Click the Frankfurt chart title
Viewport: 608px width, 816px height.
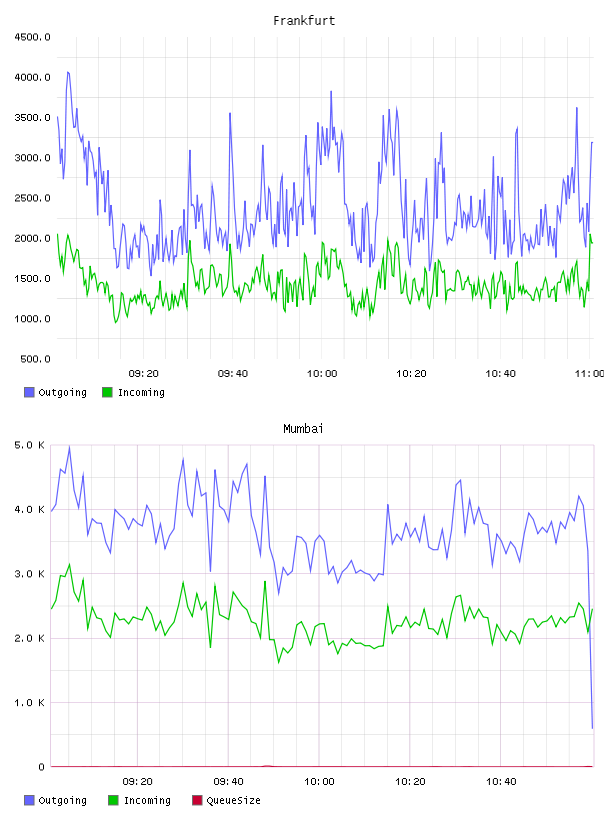click(304, 21)
